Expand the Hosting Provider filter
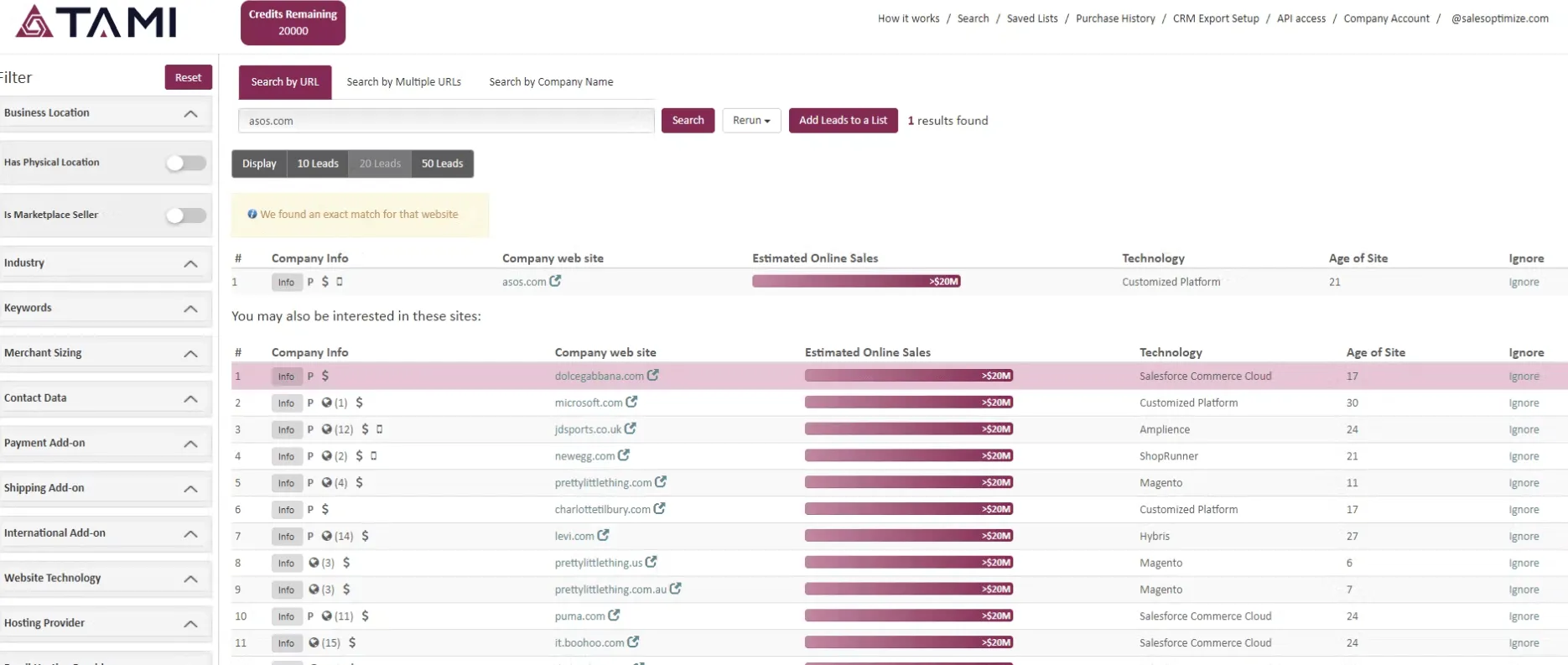Image resolution: width=1568 pixels, height=665 pixels. click(x=106, y=623)
